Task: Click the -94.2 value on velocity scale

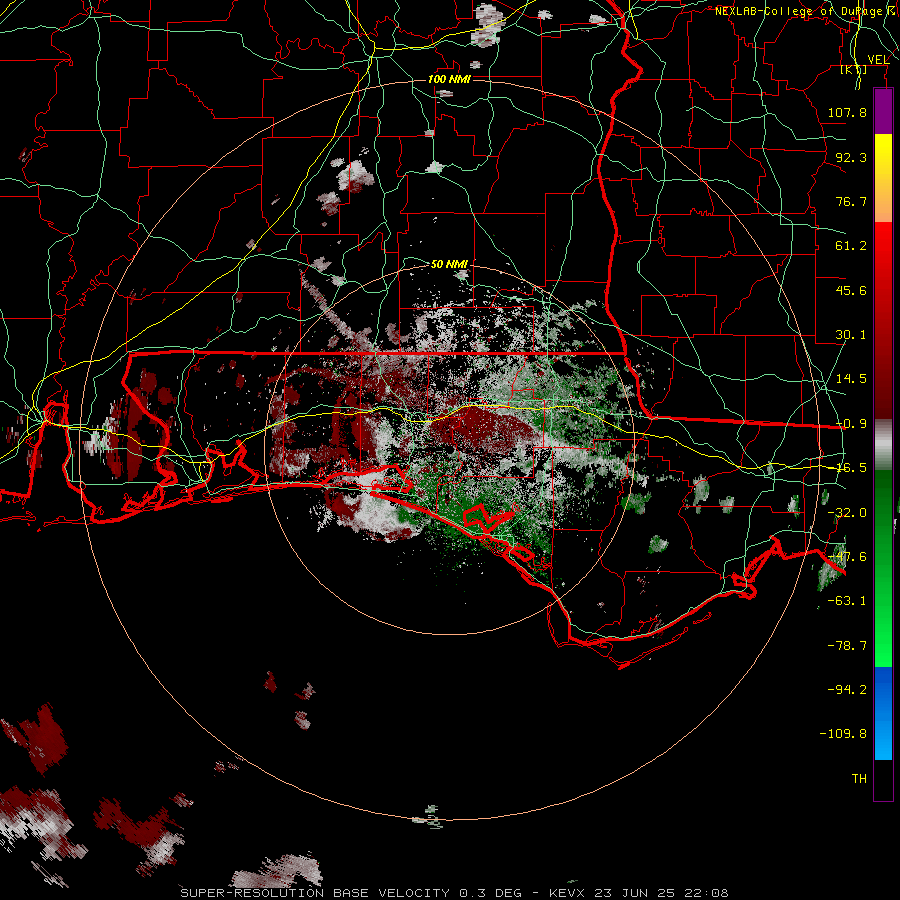Action: click(x=847, y=689)
